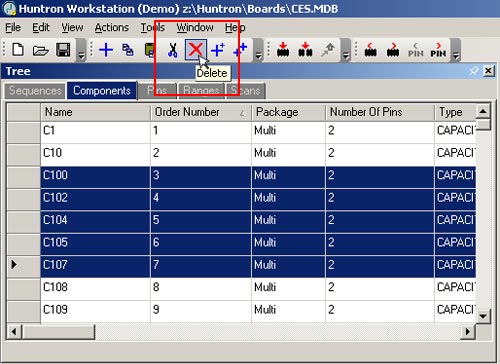500x364 pixels.
Task: Open the Window menu
Action: pyautogui.click(x=195, y=27)
